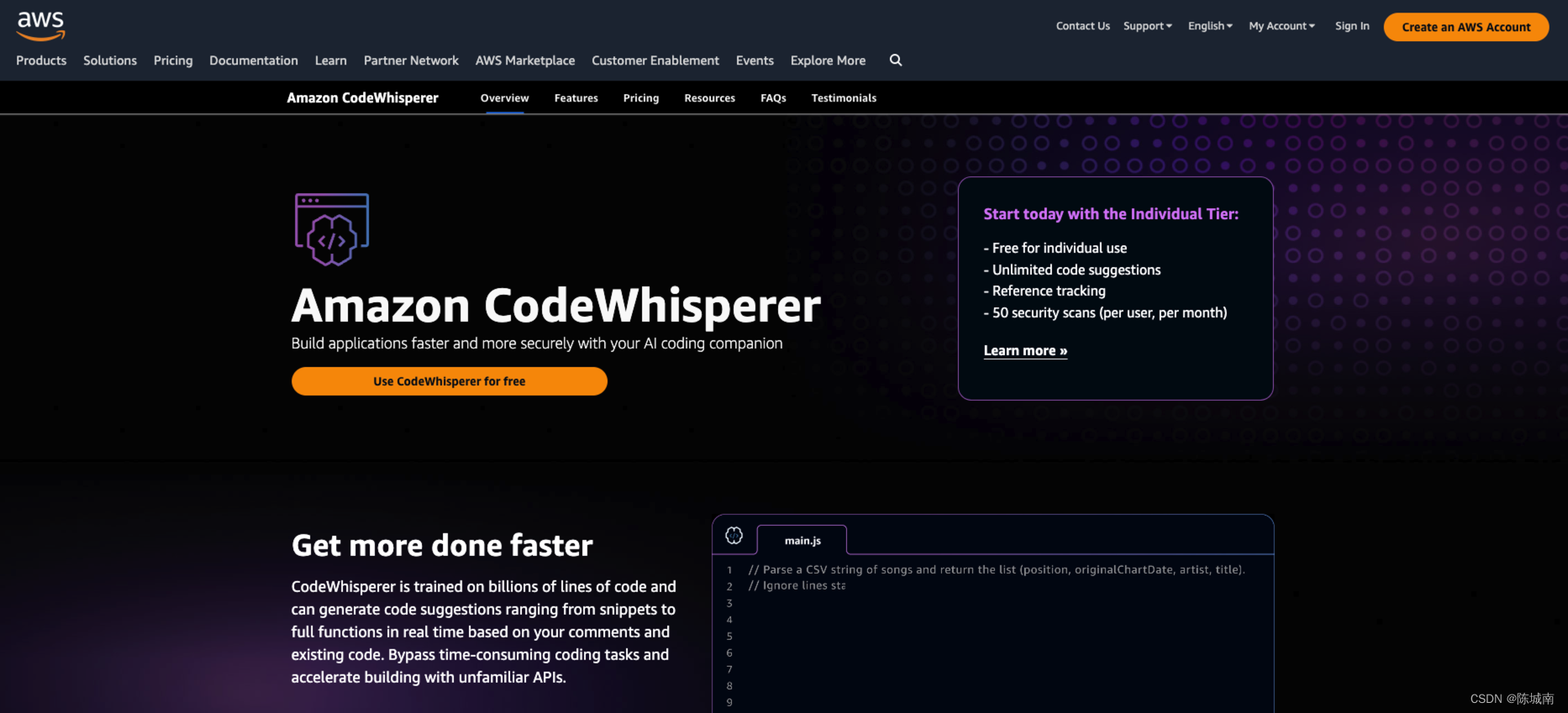Open the Solutions menu
Image resolution: width=1568 pixels, height=713 pixels.
pos(110,60)
